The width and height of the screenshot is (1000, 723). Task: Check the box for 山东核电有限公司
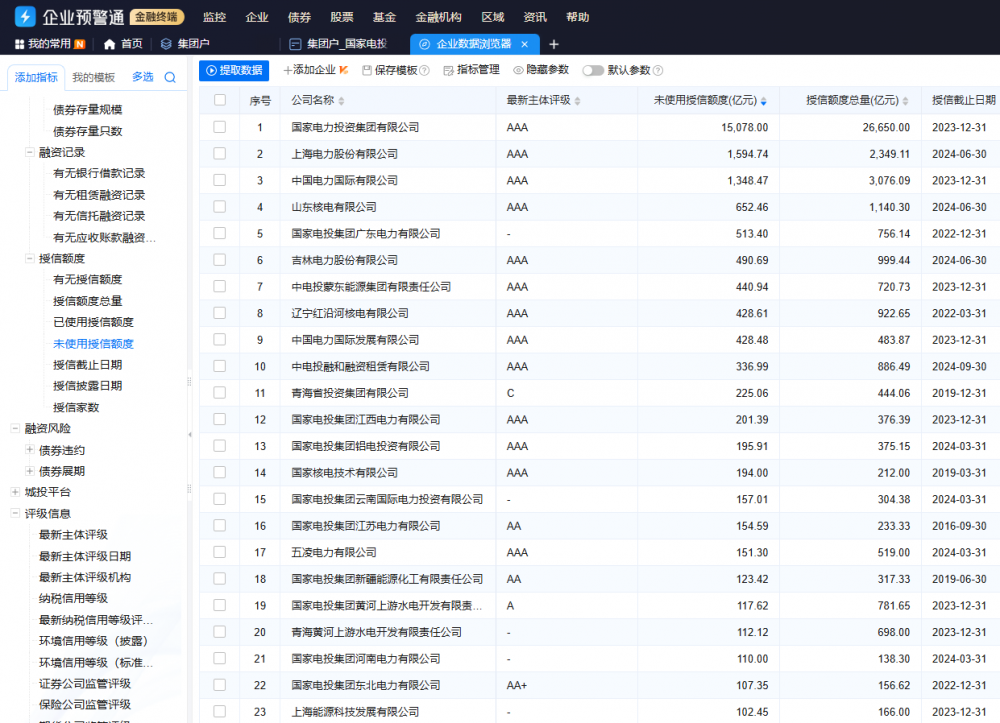pos(220,207)
